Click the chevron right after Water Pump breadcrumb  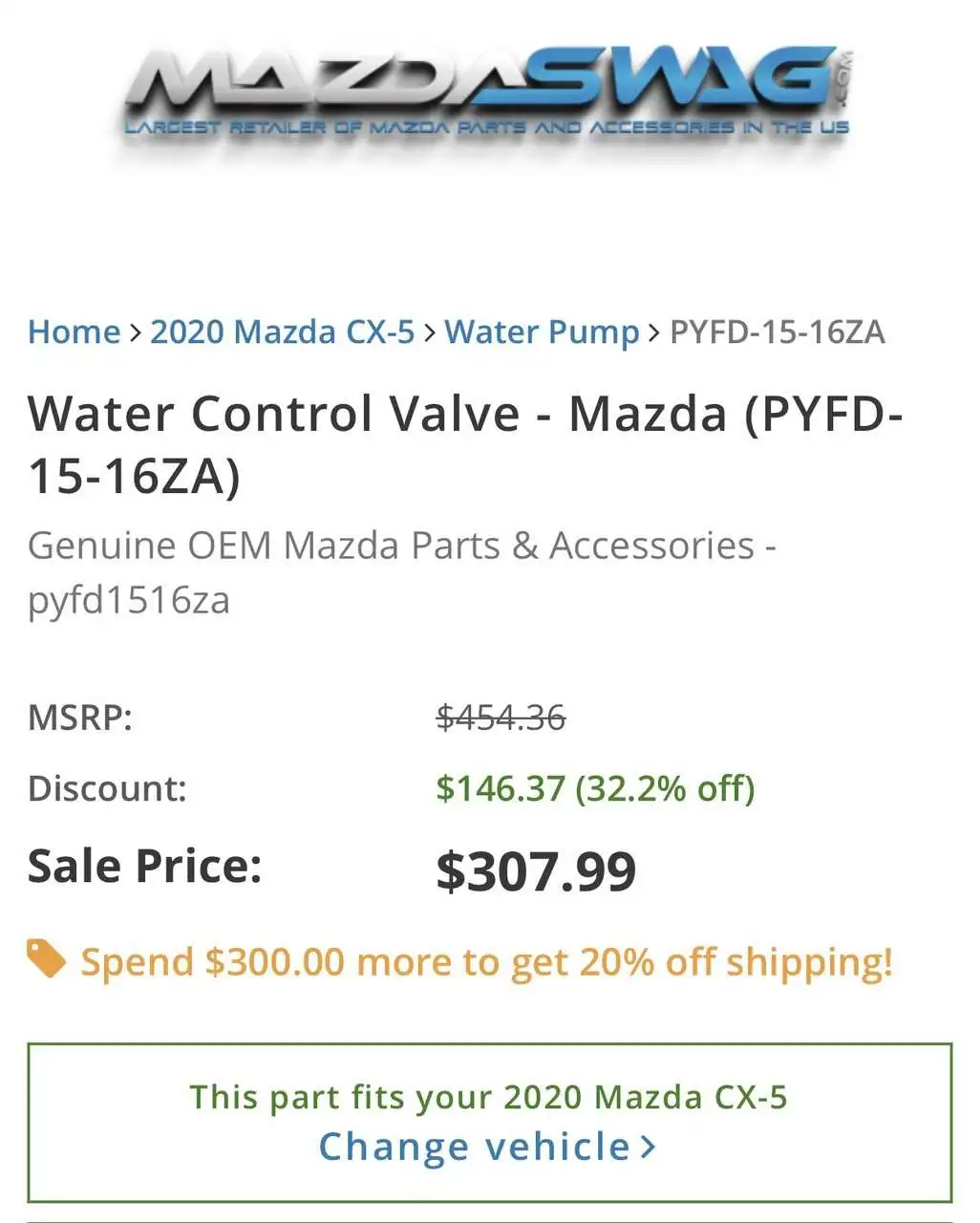(654, 333)
